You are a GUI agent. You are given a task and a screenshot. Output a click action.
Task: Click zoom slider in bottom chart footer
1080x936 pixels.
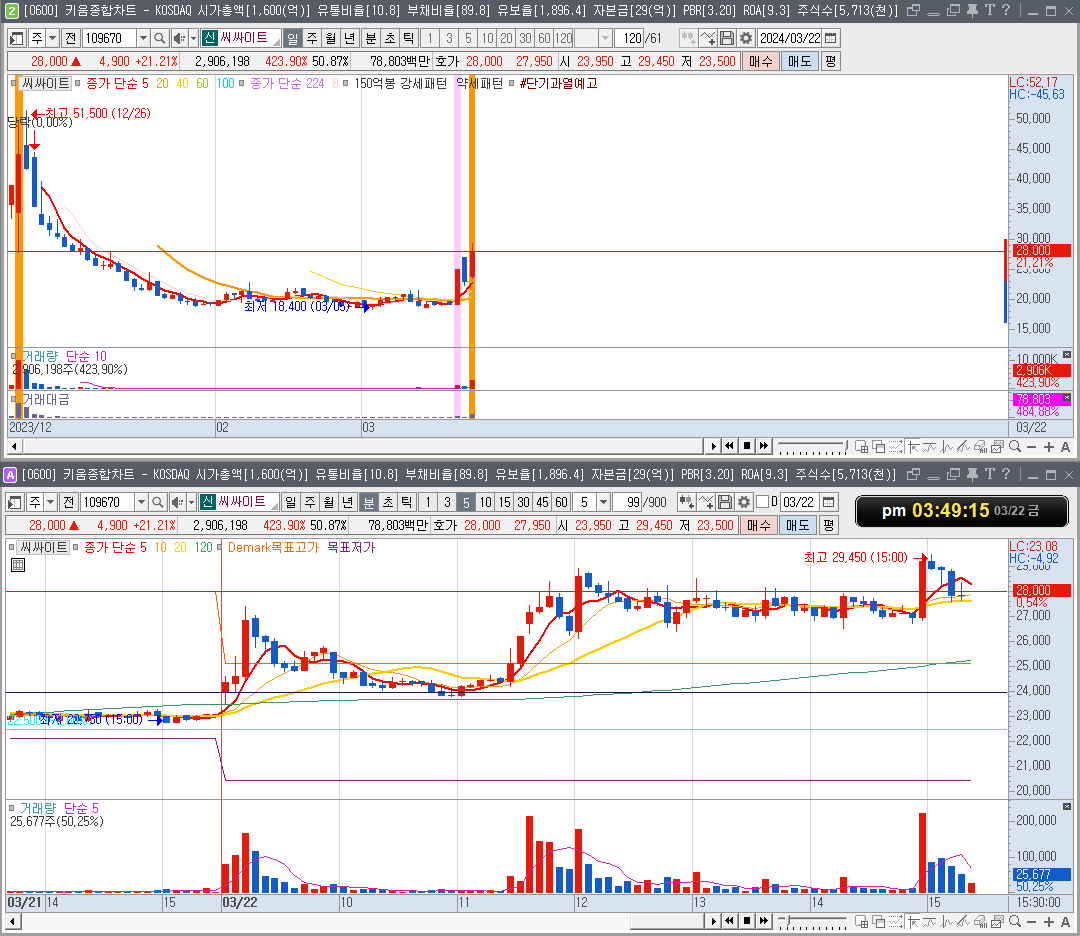pos(813,922)
